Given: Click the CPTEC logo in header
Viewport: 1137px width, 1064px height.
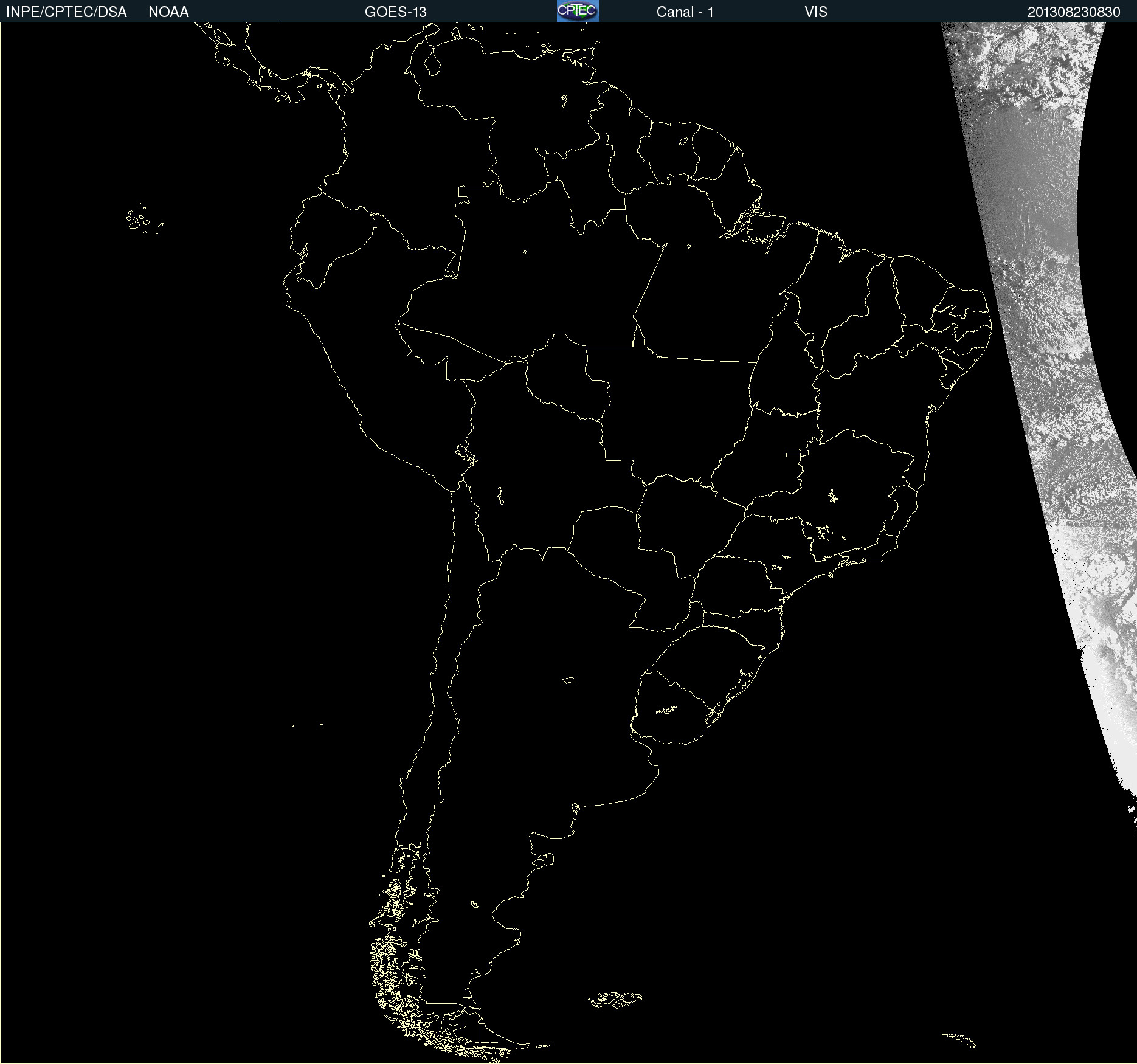Looking at the screenshot, I should [578, 11].
